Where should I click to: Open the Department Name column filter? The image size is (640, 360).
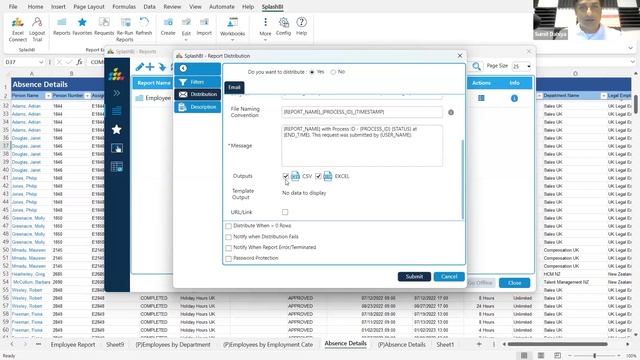tap(603, 96)
